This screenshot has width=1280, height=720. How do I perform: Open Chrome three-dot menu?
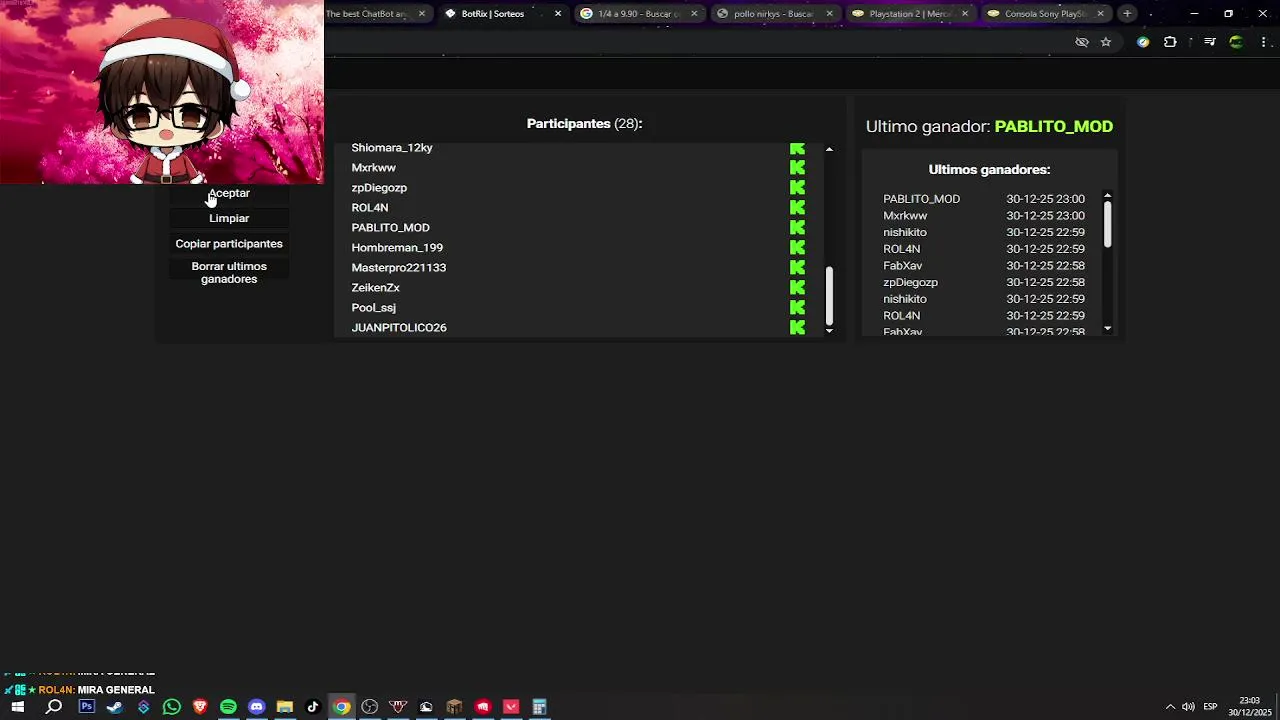pyautogui.click(x=1264, y=42)
